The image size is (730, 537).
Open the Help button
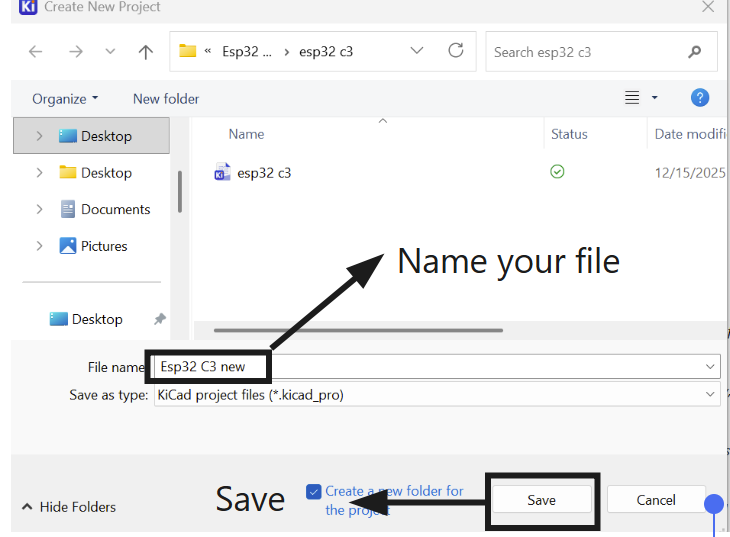[x=700, y=98]
